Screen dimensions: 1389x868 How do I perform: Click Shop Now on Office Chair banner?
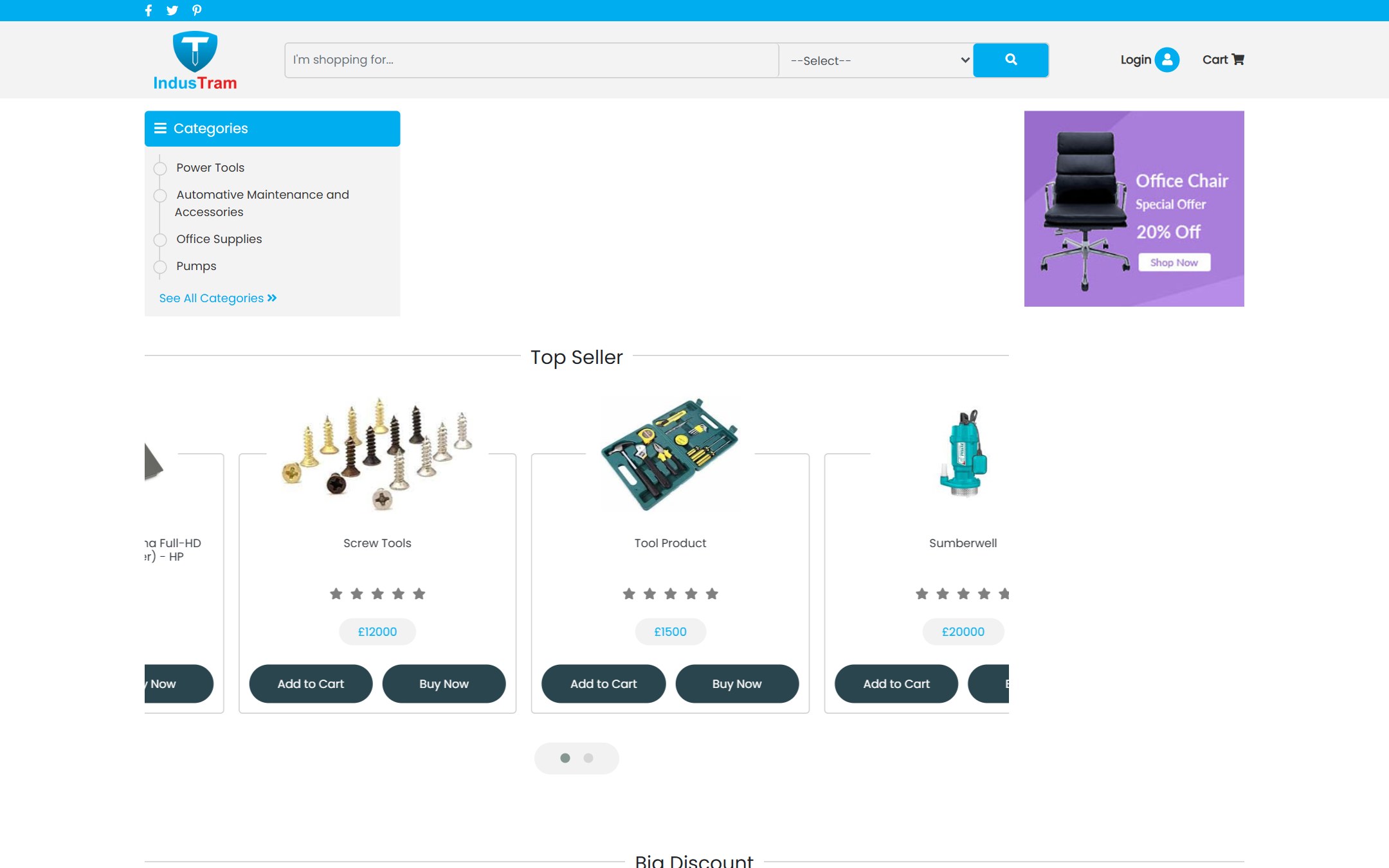pos(1174,262)
